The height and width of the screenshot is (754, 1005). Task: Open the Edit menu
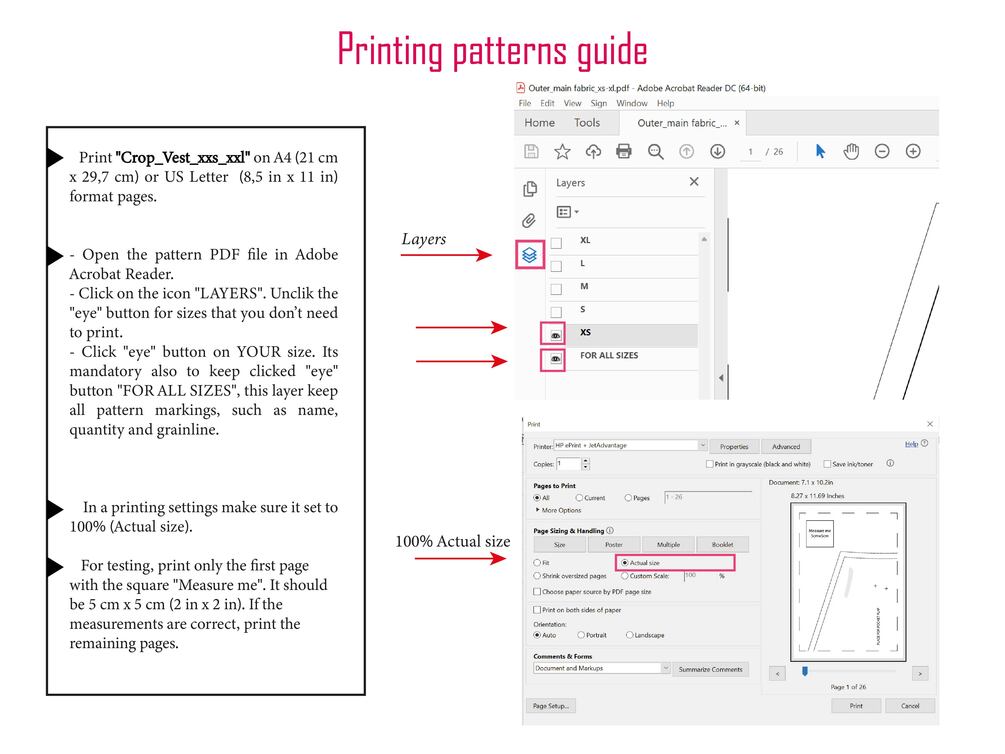(547, 103)
